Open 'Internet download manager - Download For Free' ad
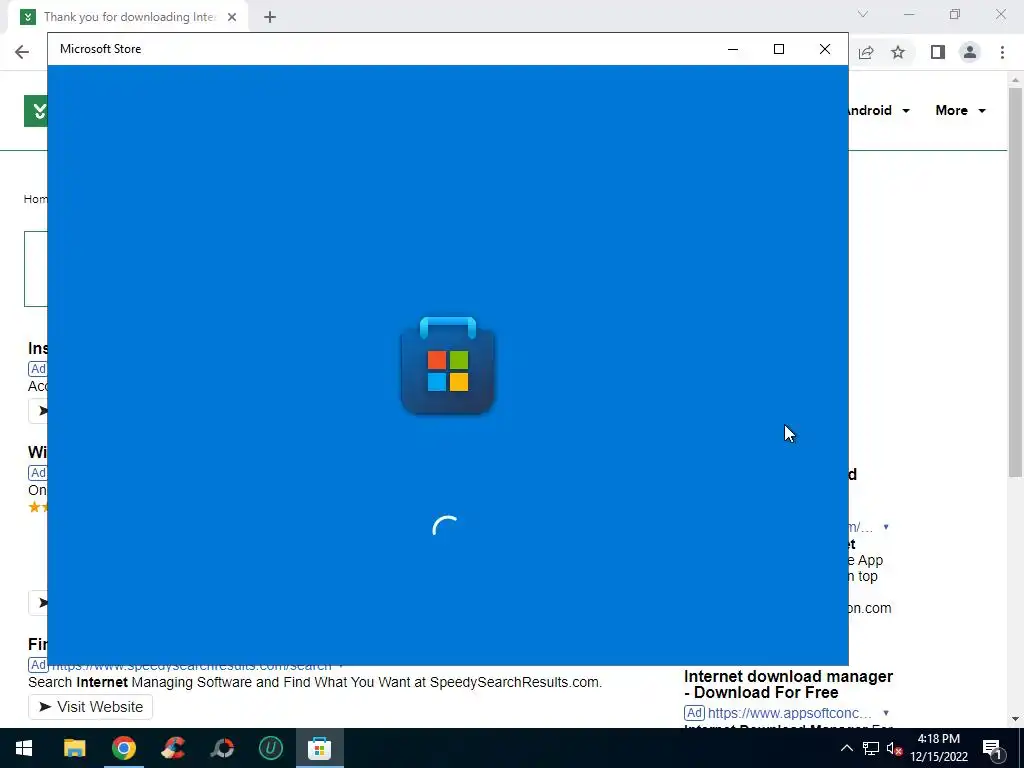The width and height of the screenshot is (1024, 768). [x=788, y=684]
